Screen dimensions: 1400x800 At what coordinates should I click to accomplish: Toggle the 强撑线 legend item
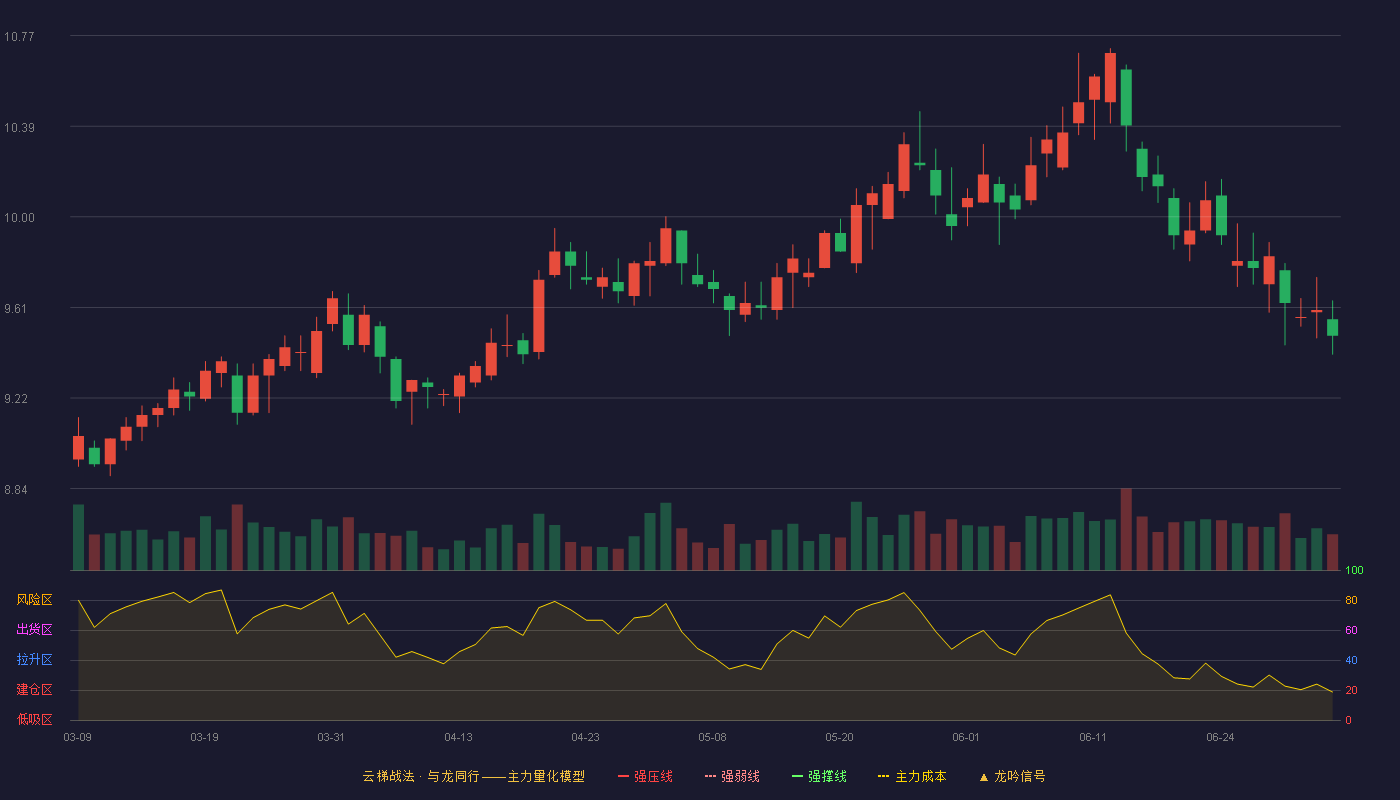[820, 776]
